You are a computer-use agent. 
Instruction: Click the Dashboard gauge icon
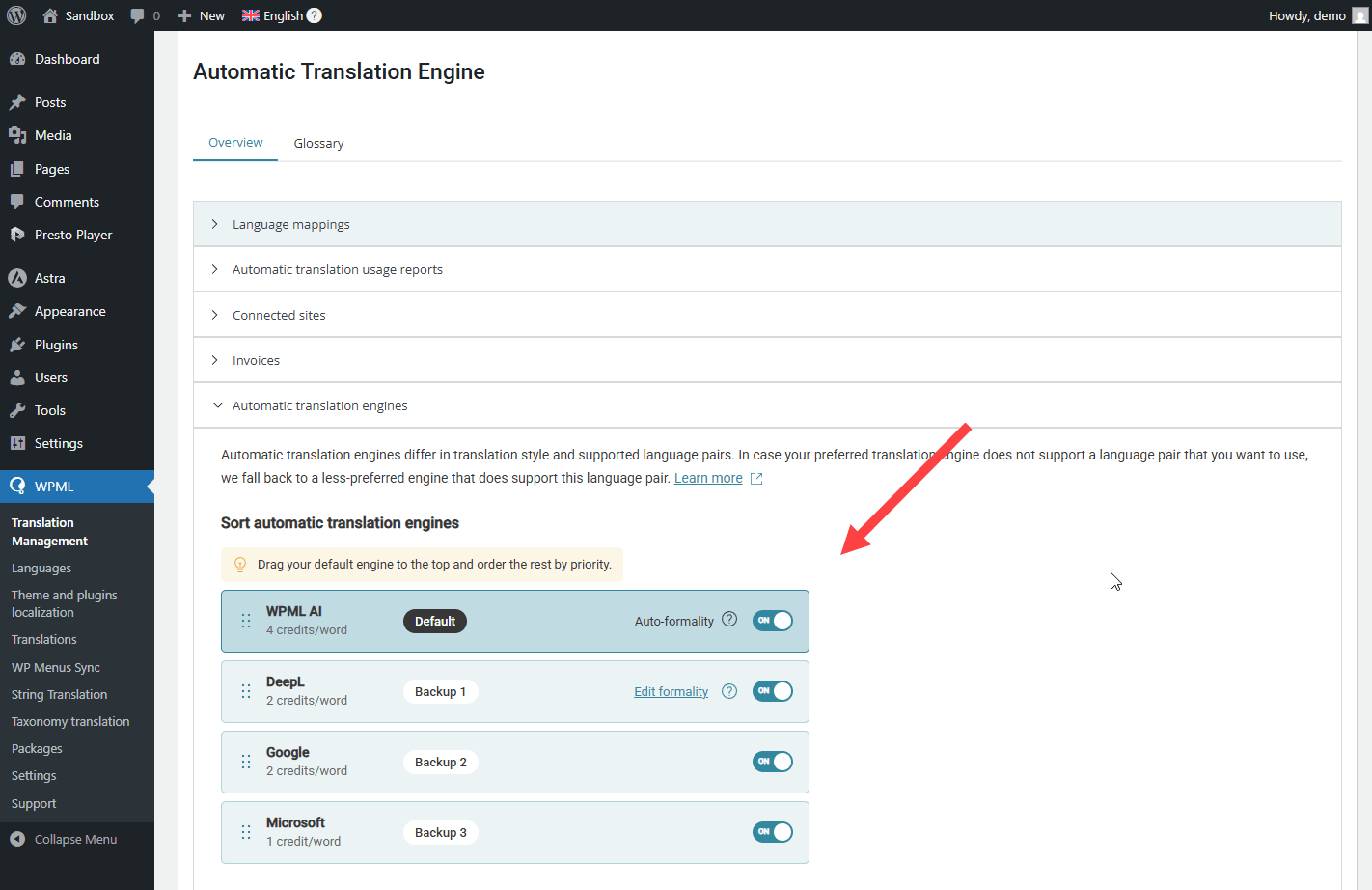[17, 59]
